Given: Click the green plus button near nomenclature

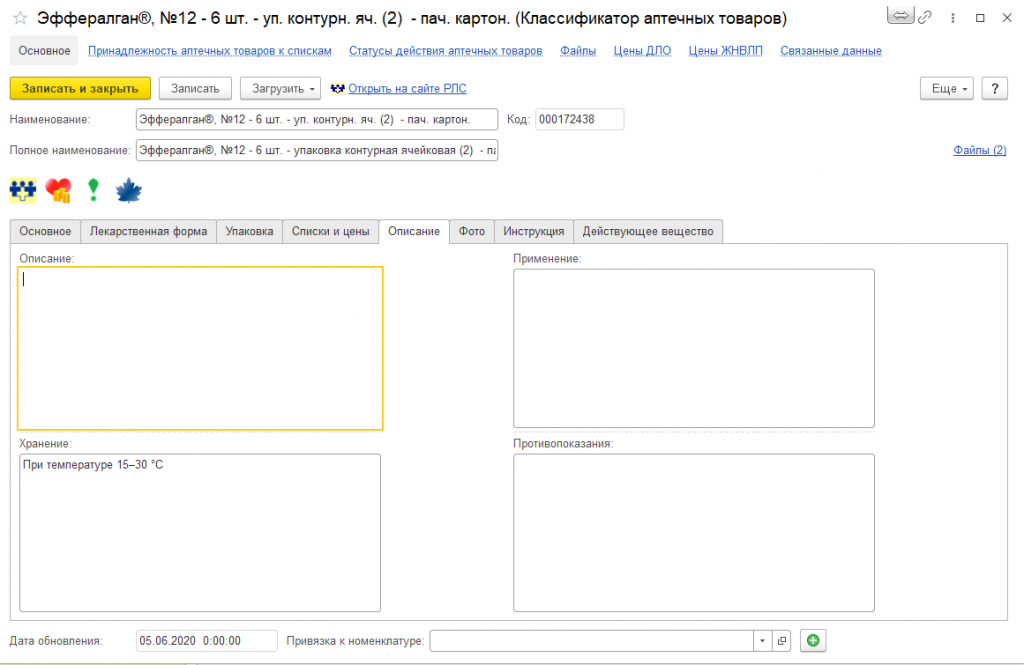Looking at the screenshot, I should tap(813, 641).
